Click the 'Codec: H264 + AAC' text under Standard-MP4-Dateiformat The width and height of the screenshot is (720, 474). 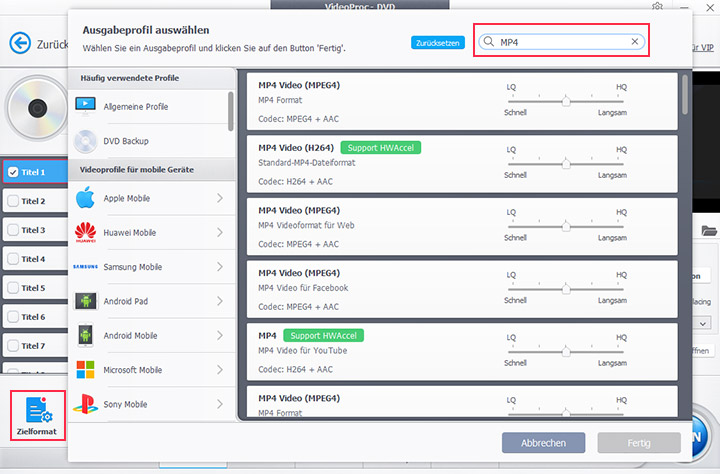(295, 181)
